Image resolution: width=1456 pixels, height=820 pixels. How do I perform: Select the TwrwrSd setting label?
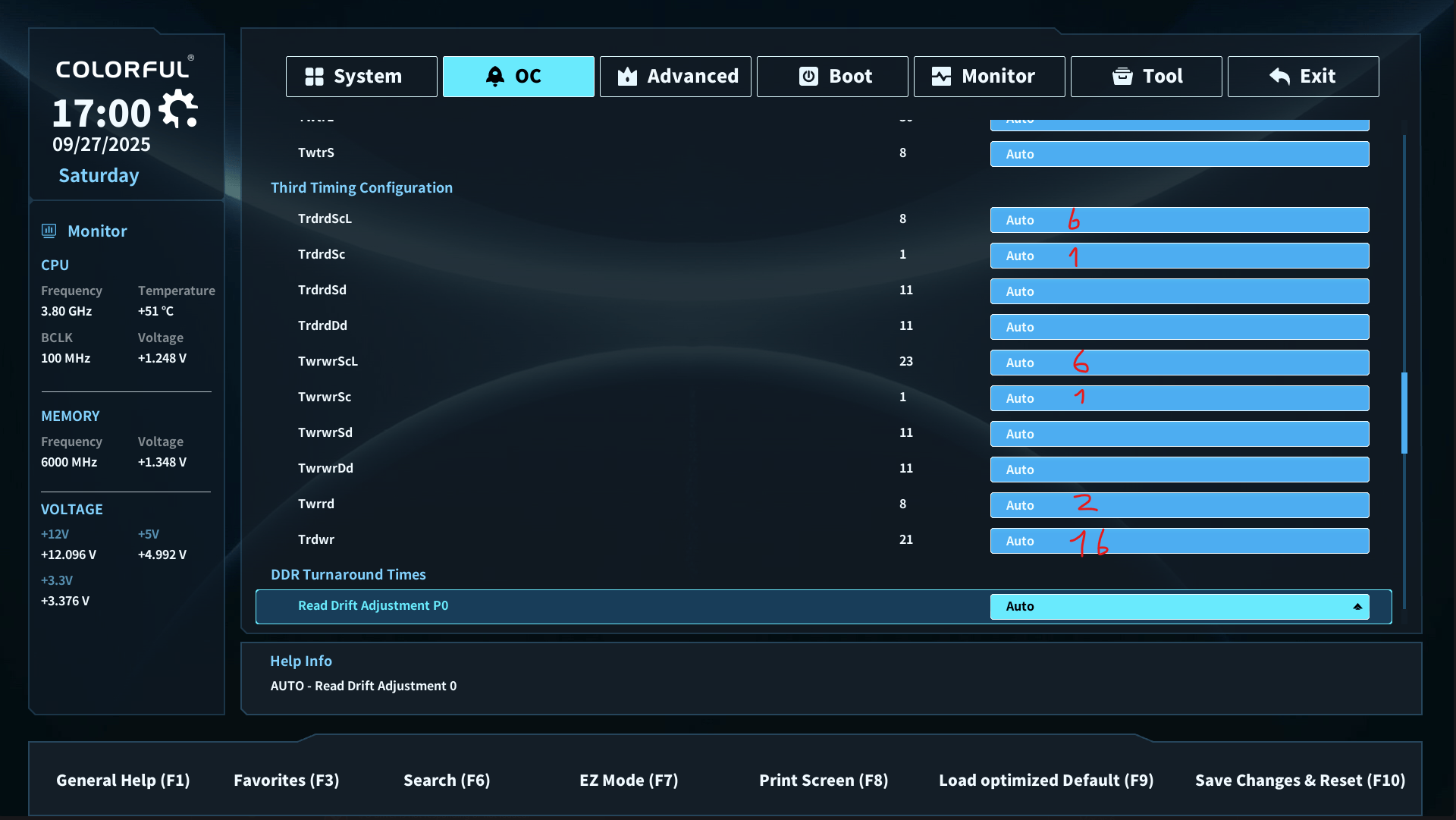pyautogui.click(x=325, y=432)
